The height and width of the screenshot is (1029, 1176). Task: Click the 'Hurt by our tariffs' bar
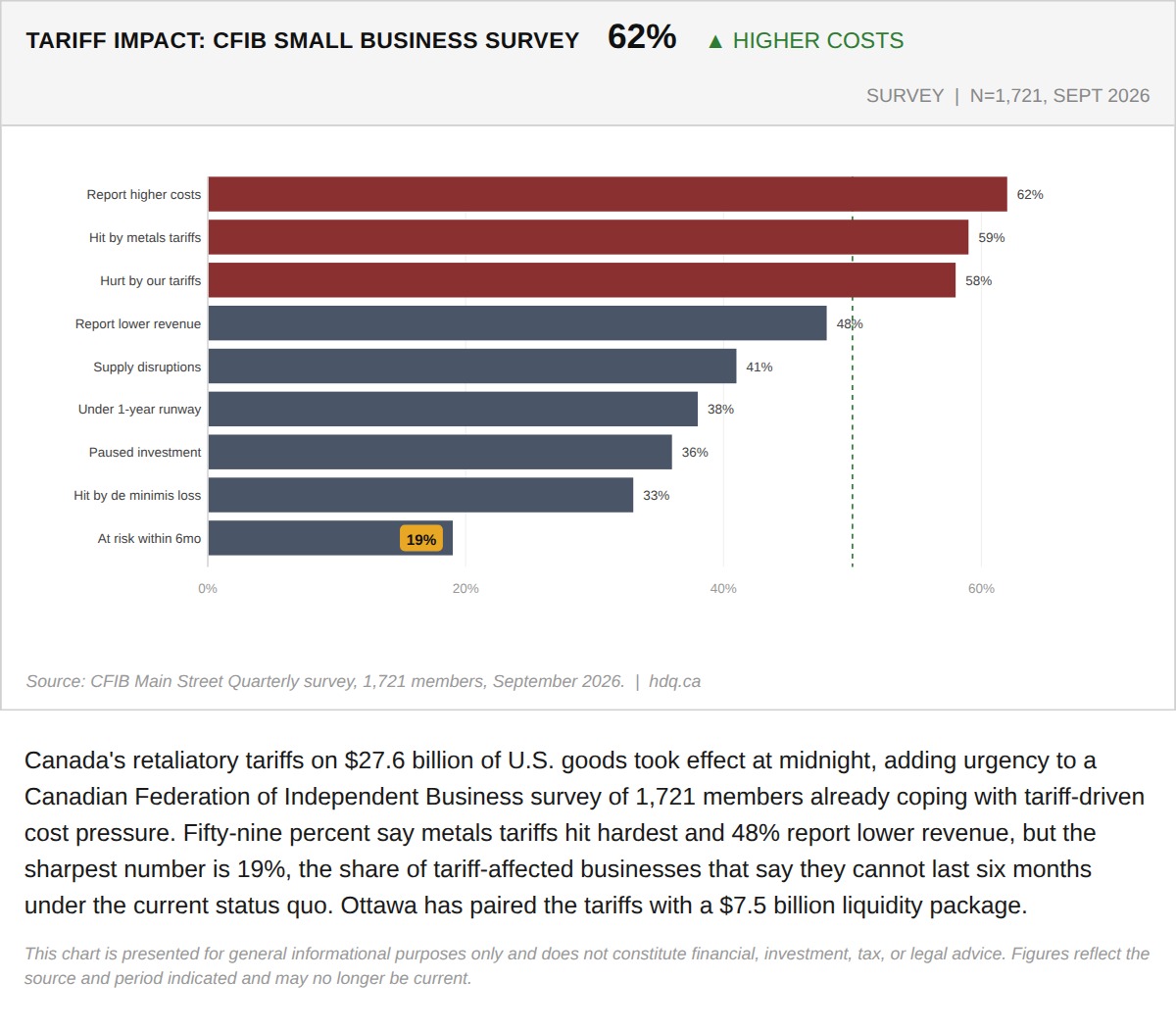coord(582,280)
